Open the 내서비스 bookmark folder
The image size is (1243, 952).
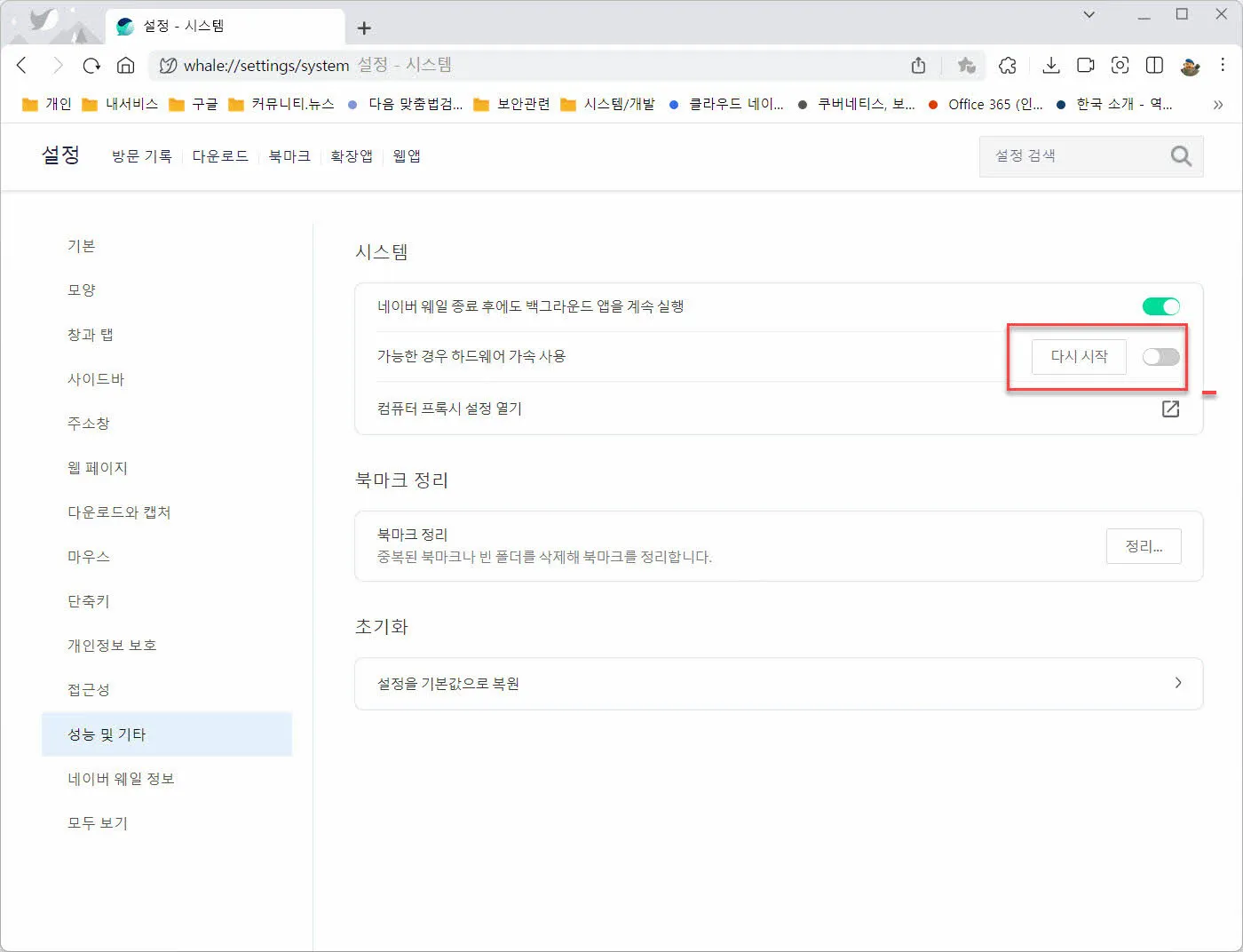tap(120, 104)
